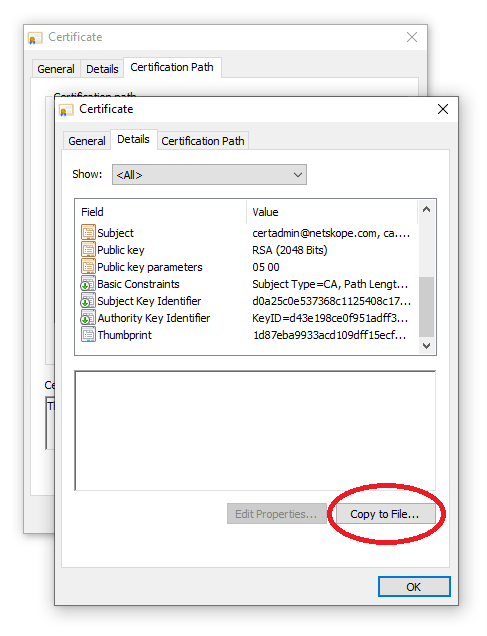487x636 pixels.
Task: Click the certificate icon in front dialog title
Action: click(66, 110)
